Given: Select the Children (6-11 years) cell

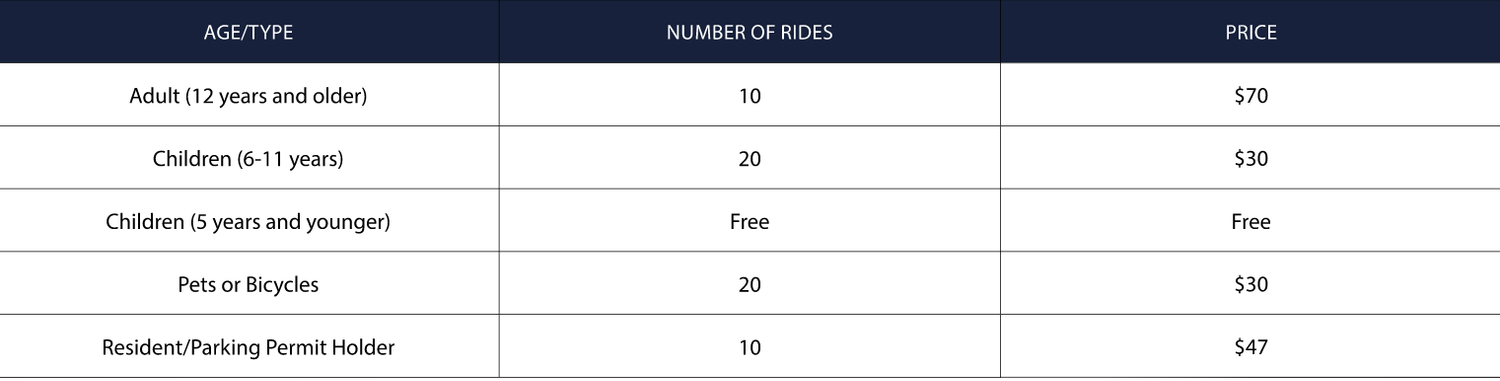Looking at the screenshot, I should 249,159.
